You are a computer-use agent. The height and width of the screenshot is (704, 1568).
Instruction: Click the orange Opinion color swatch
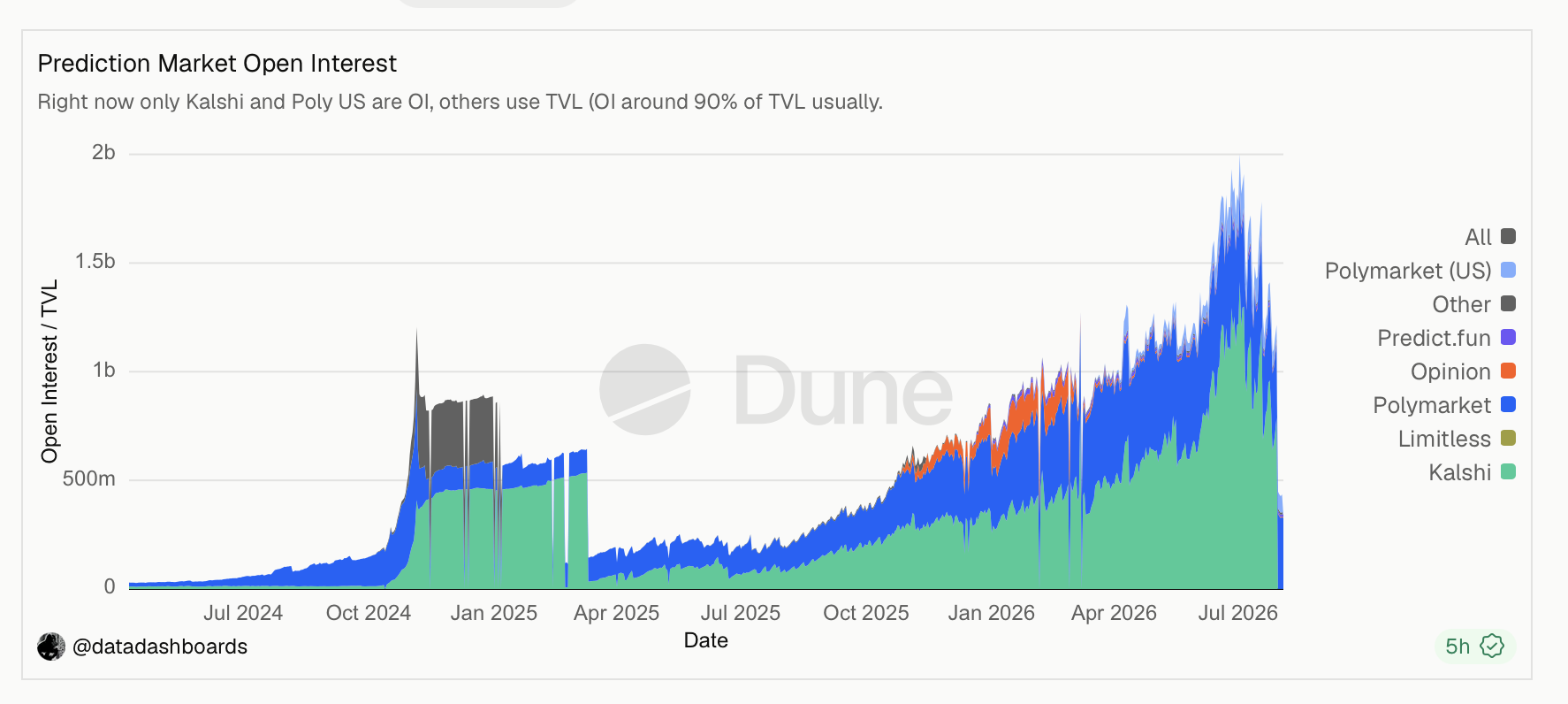1509,371
